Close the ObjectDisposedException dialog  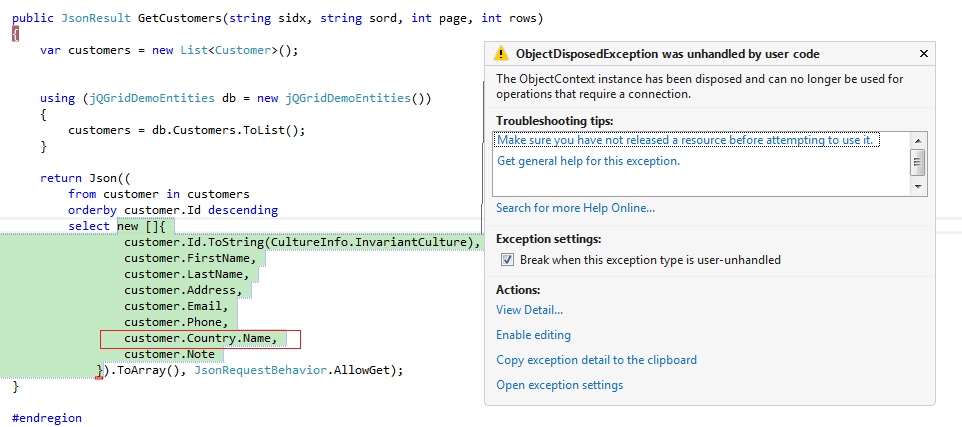tap(923, 54)
